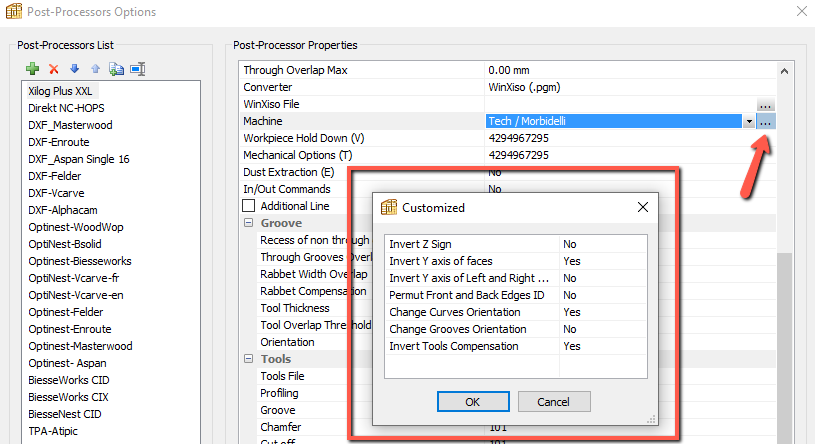
Task: Select Optinest-Felder post-processor
Action: [66, 312]
